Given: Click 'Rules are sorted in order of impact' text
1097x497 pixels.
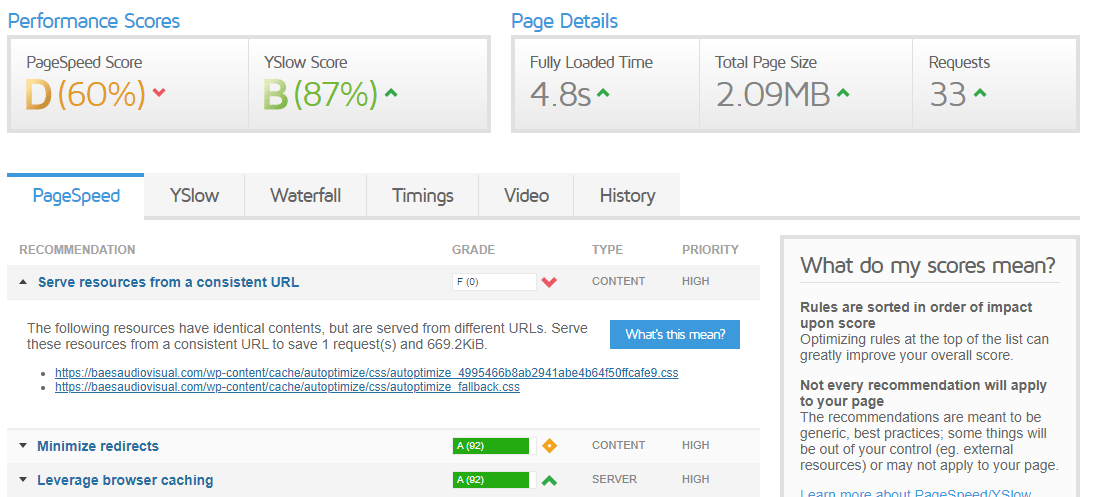Looking at the screenshot, I should point(916,315).
